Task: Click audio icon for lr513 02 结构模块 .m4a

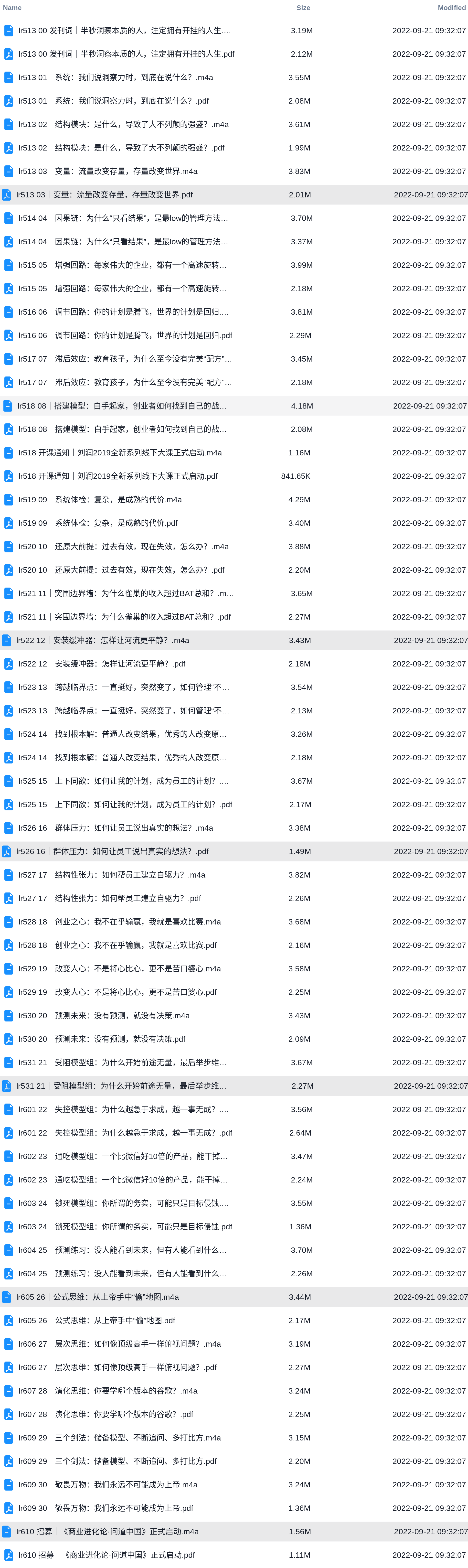Action: [9, 124]
